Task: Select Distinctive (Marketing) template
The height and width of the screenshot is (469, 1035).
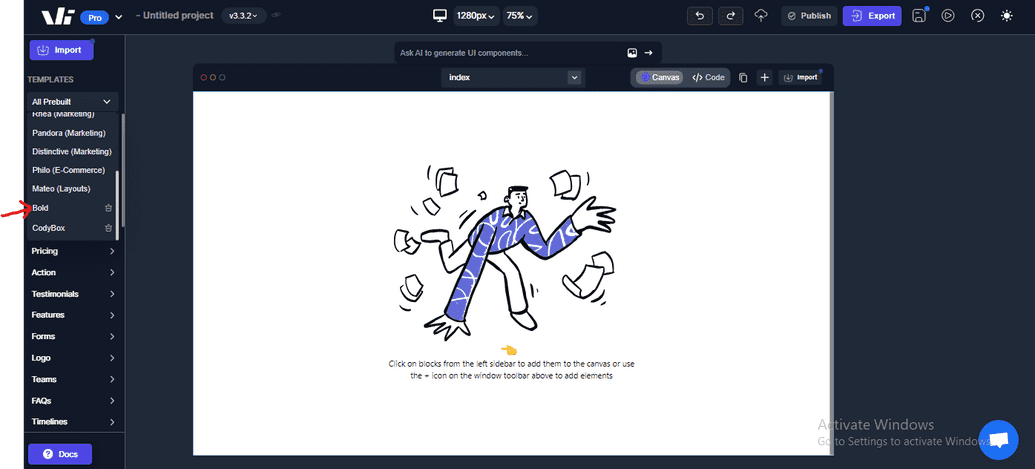Action: click(x=72, y=152)
